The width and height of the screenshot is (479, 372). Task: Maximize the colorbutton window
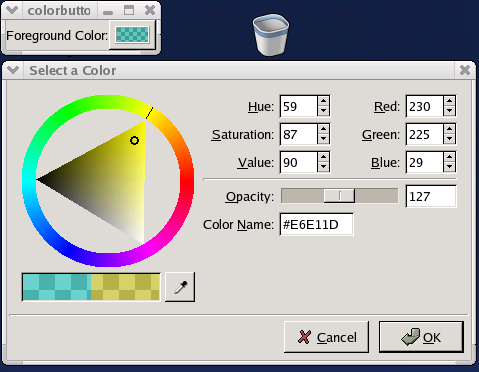click(x=129, y=10)
